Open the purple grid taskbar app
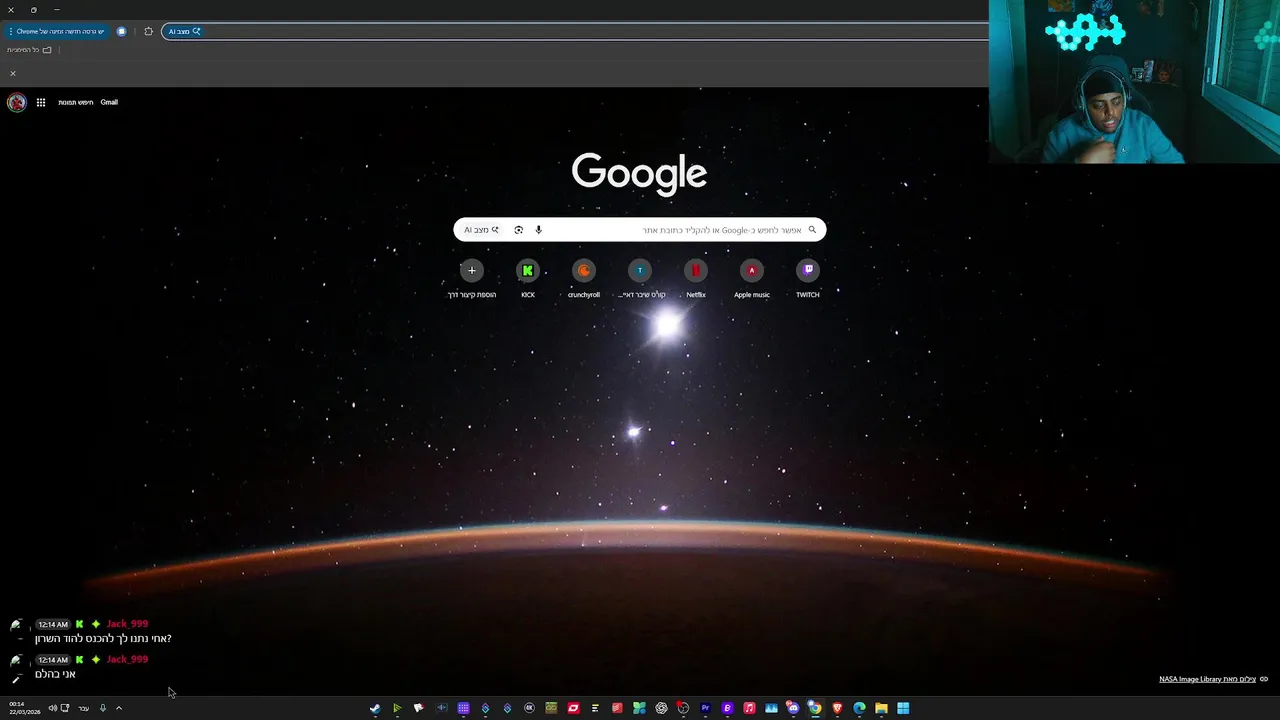 [x=463, y=708]
